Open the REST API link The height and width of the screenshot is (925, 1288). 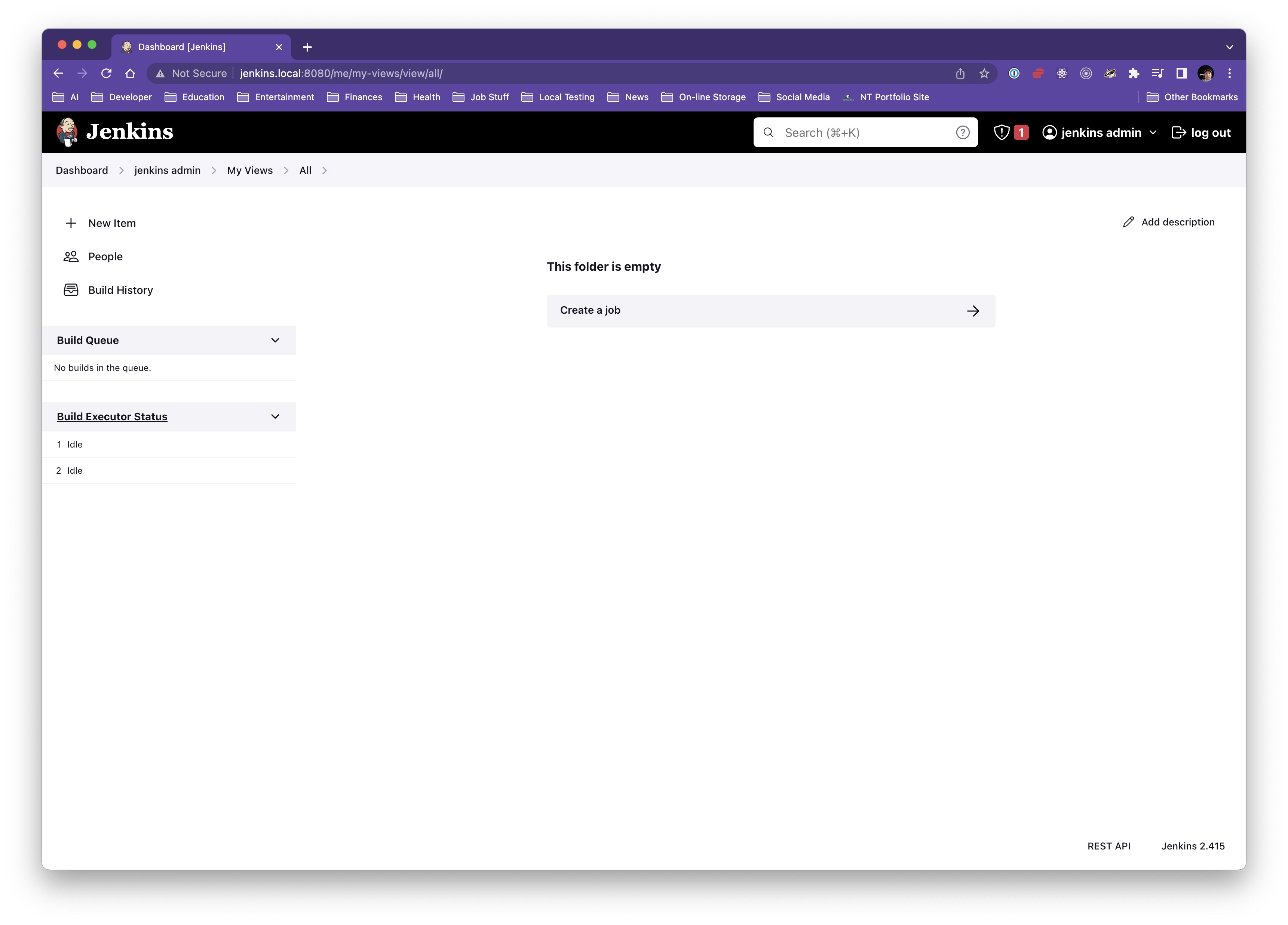1108,845
